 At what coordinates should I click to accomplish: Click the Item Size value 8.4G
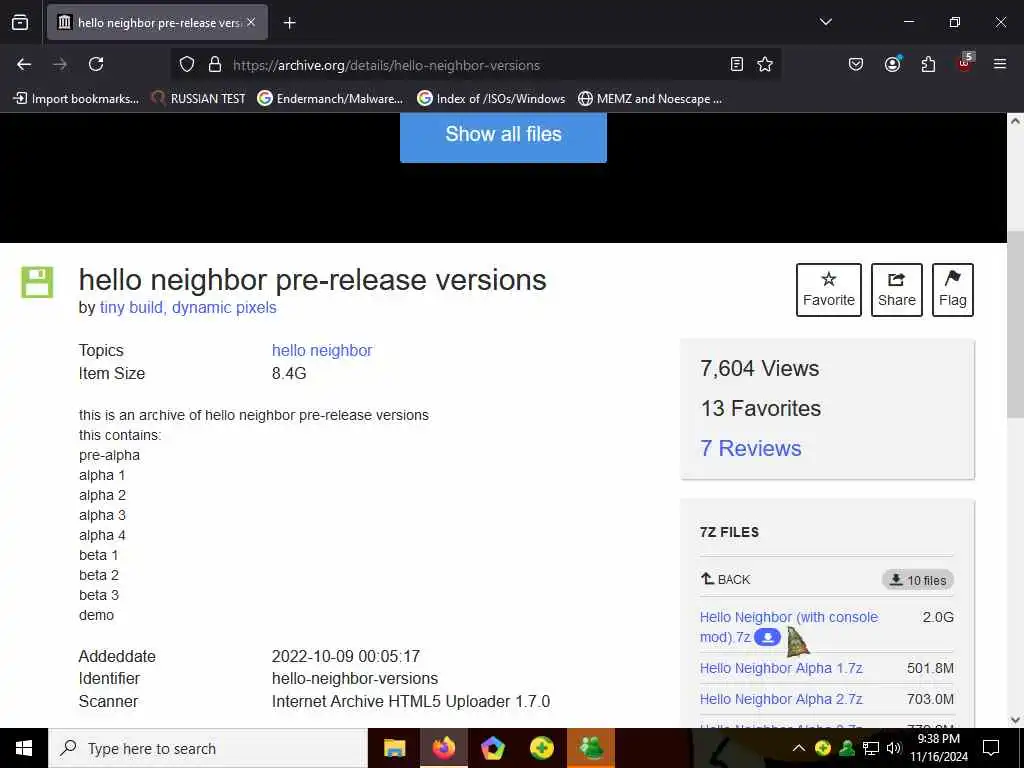289,374
